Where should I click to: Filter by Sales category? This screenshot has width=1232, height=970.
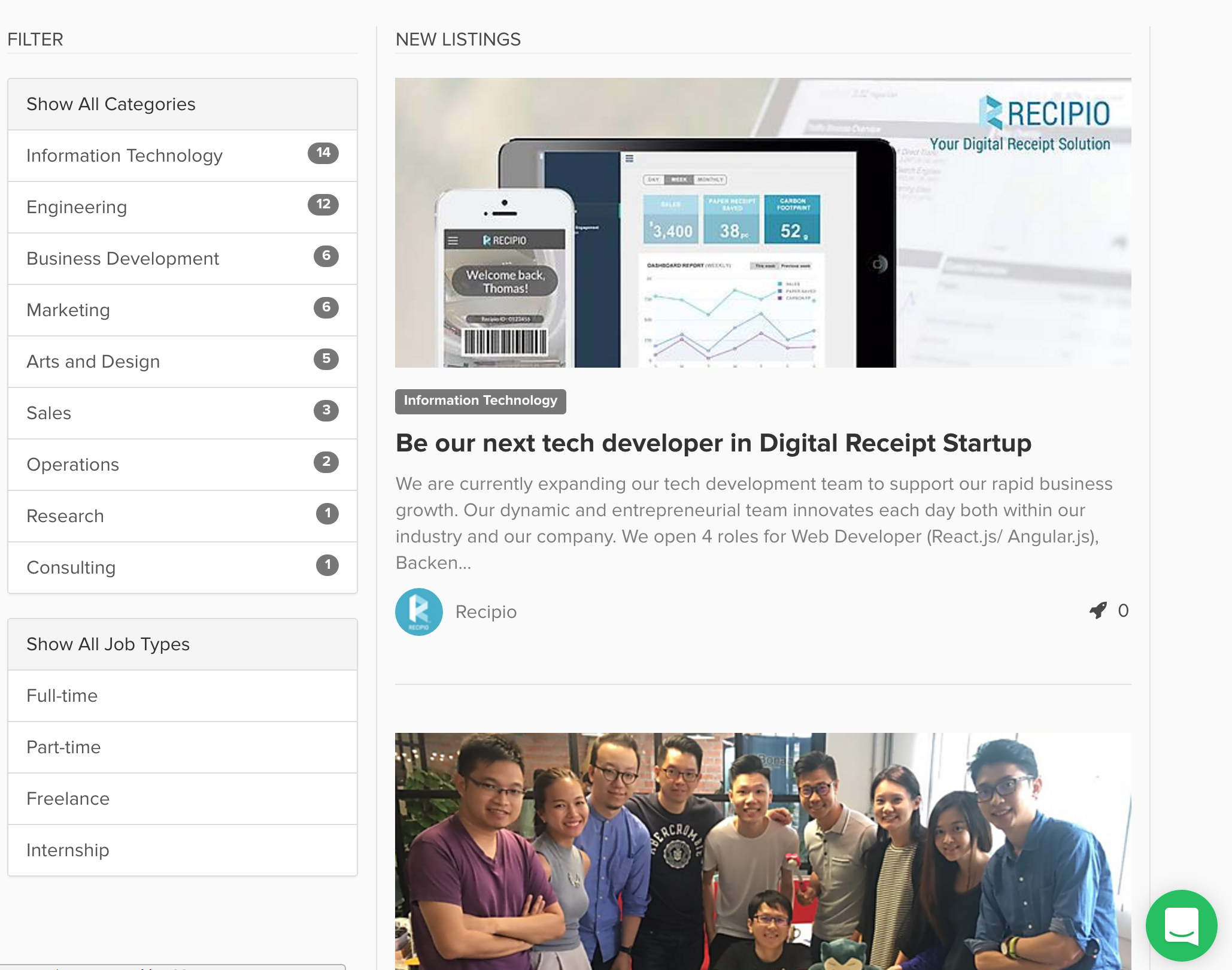[x=49, y=413]
